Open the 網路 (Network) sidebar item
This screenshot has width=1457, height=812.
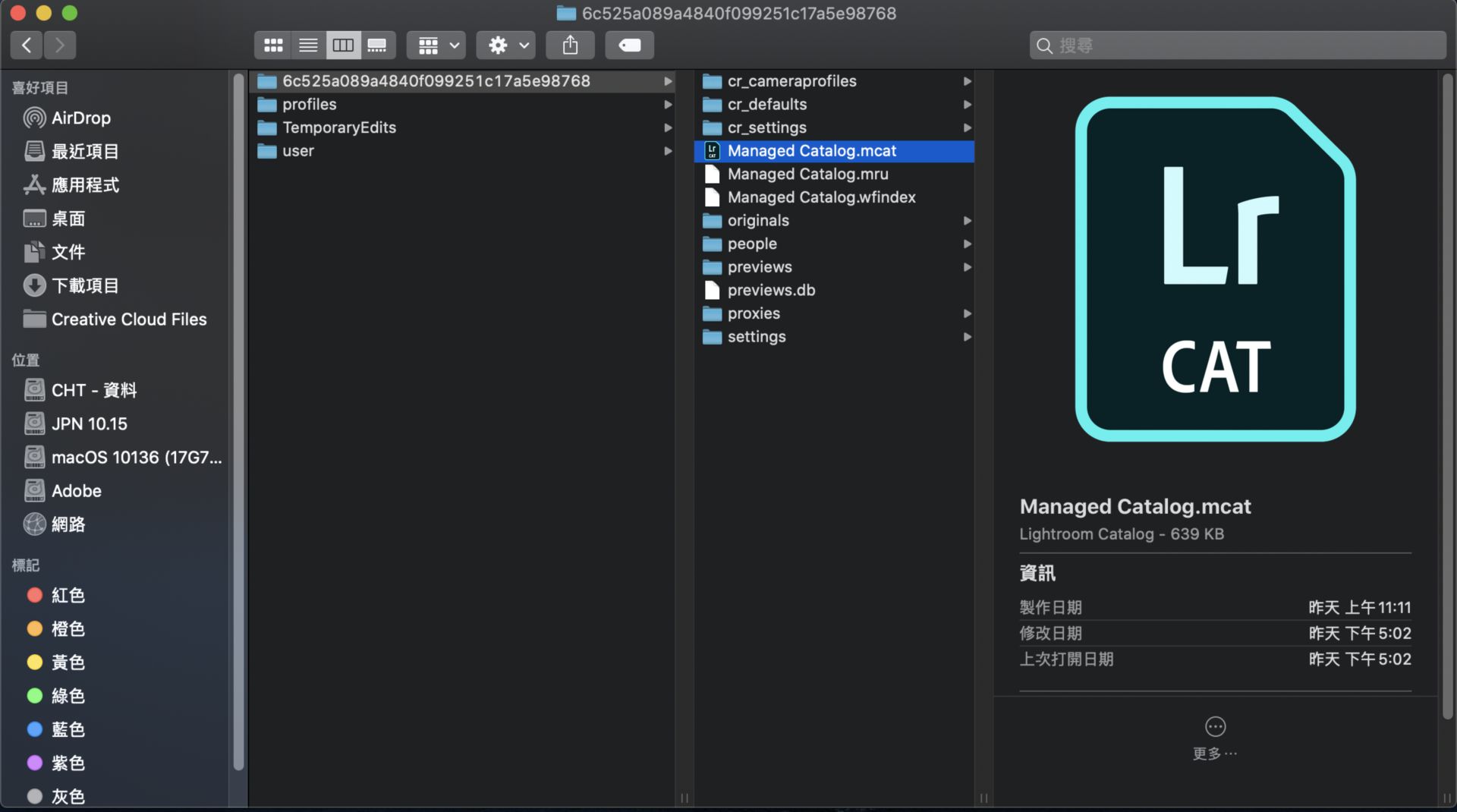[69, 524]
